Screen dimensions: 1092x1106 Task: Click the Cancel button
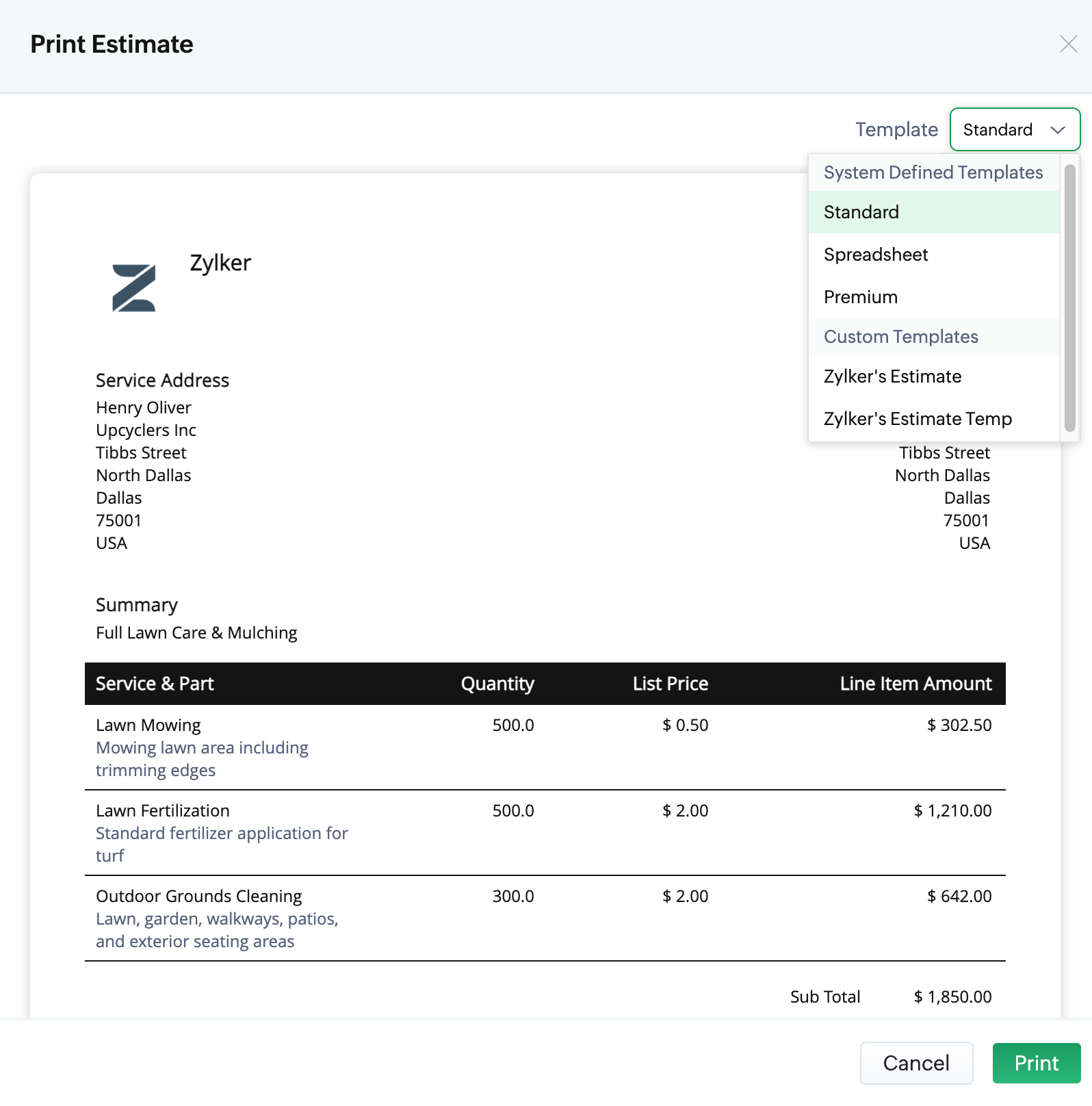coord(916,1063)
